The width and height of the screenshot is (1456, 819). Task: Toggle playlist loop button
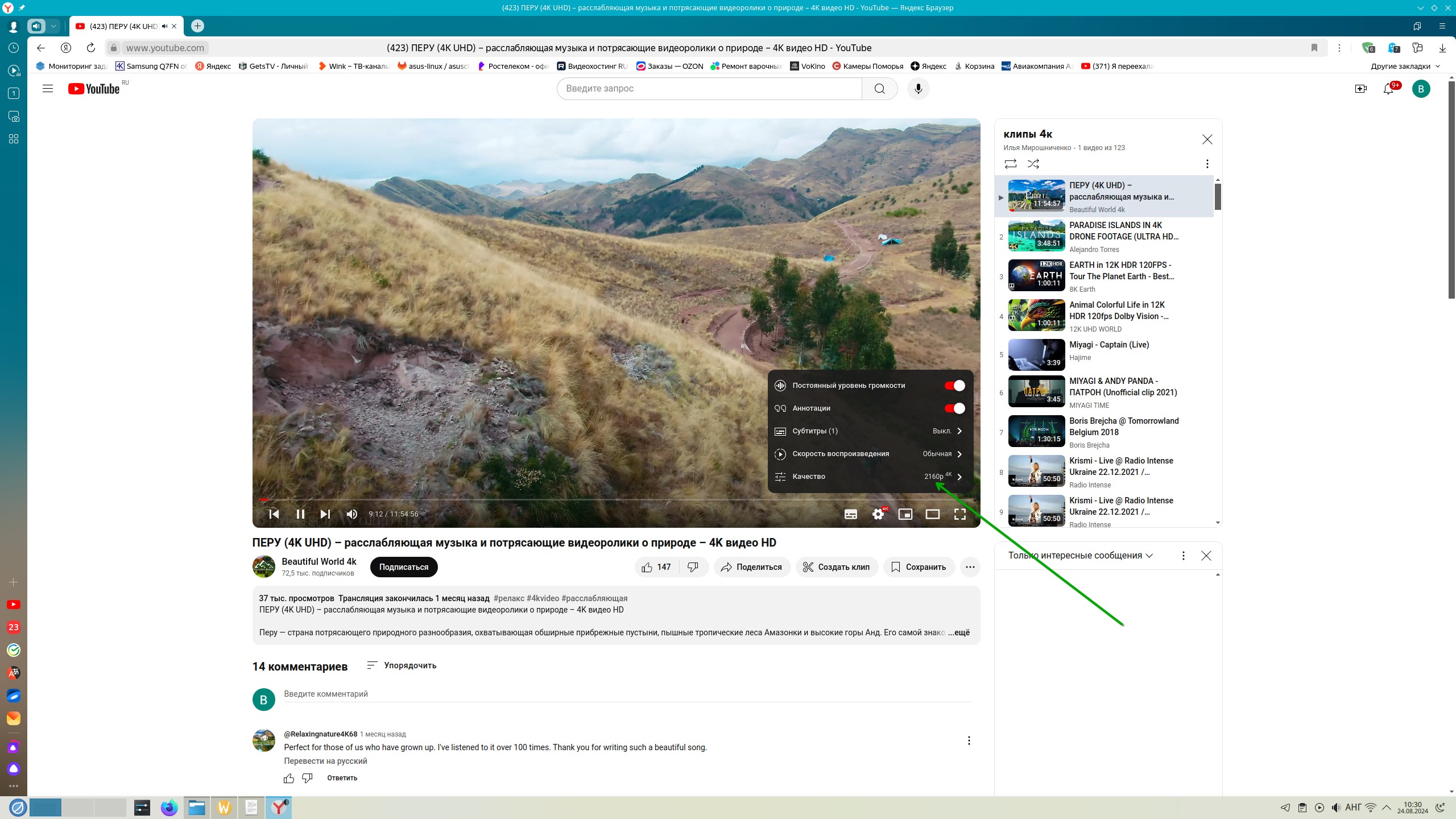tap(1010, 164)
